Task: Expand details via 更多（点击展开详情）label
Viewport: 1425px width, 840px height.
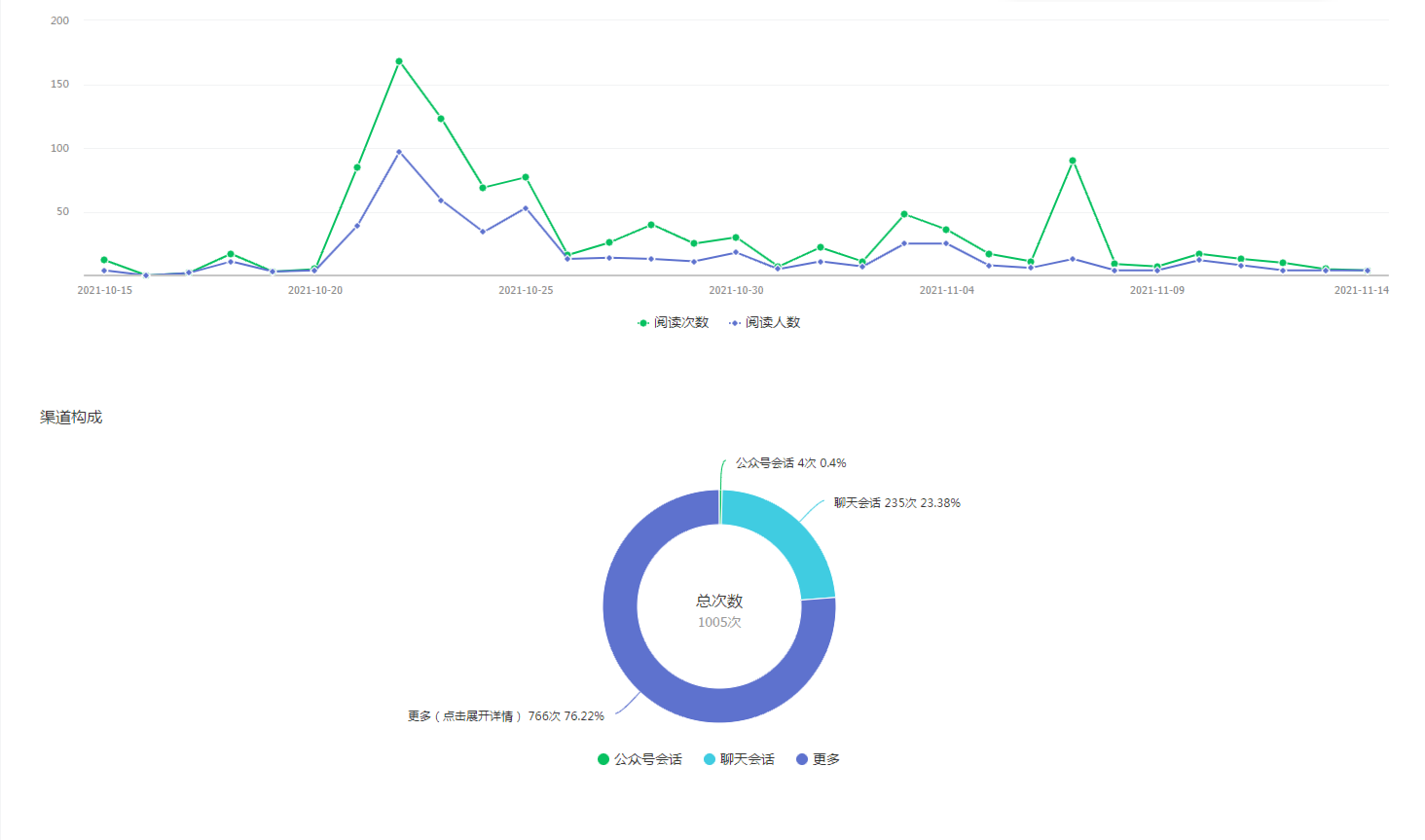Action: (505, 716)
